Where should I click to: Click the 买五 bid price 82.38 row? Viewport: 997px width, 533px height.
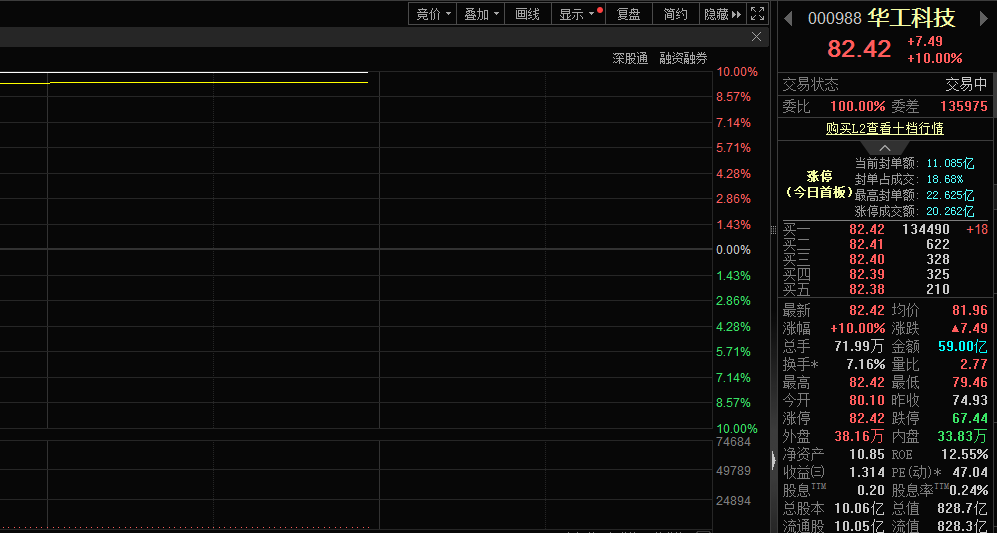[x=866, y=289]
